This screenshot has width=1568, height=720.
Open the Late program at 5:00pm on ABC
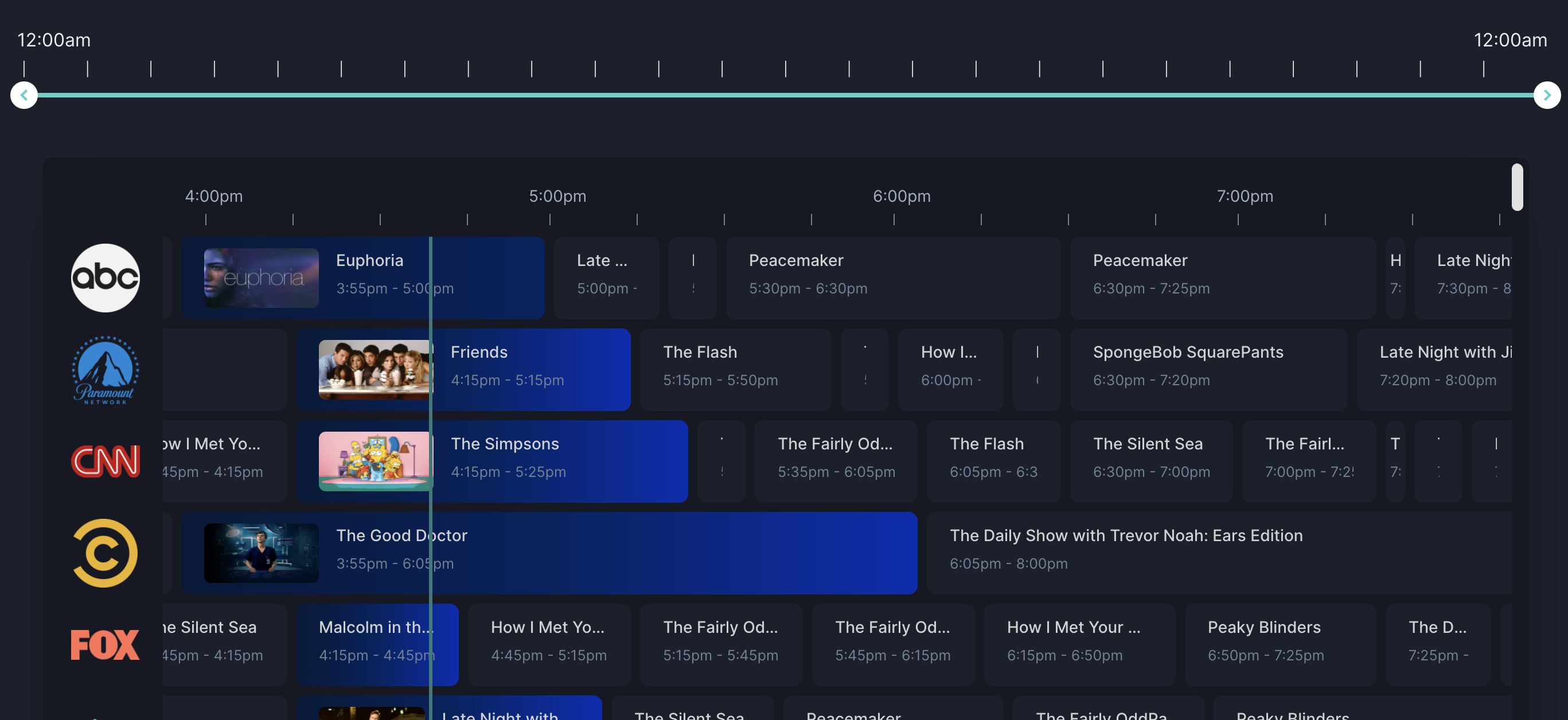(x=607, y=278)
